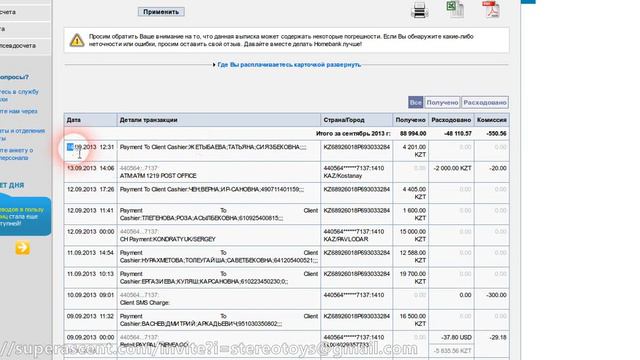Click the yellow arrow button in sidebar
This screenshot has width=640, height=360.
22,247
